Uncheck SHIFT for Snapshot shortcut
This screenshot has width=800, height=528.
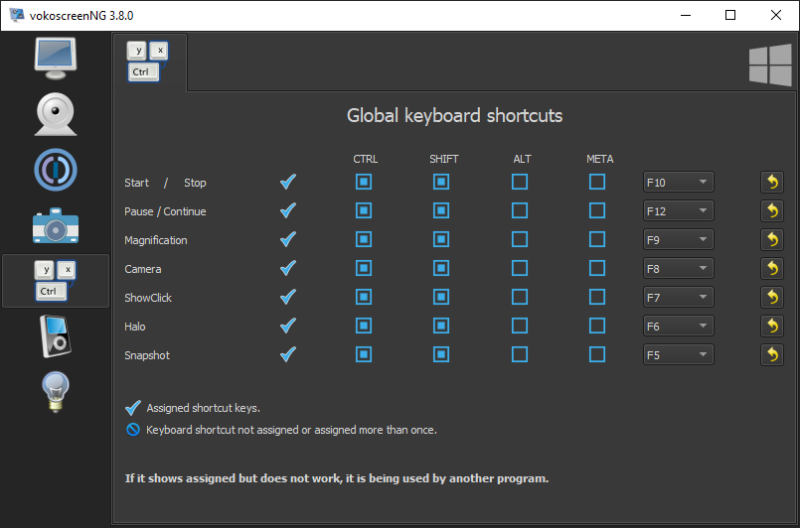tap(441, 354)
